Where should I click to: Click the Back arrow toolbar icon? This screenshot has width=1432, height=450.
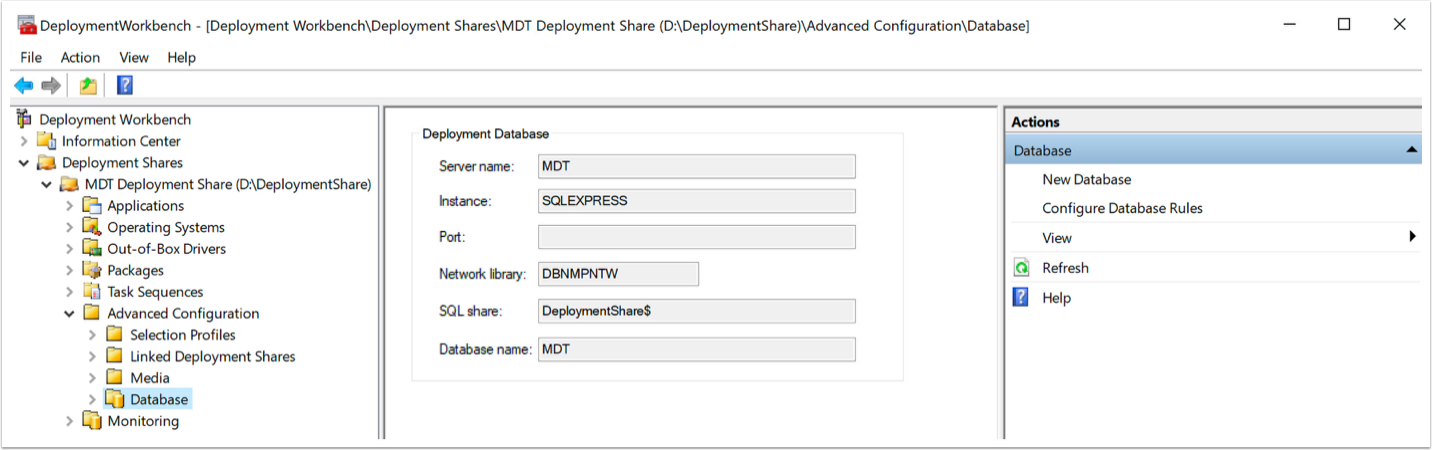click(x=23, y=86)
